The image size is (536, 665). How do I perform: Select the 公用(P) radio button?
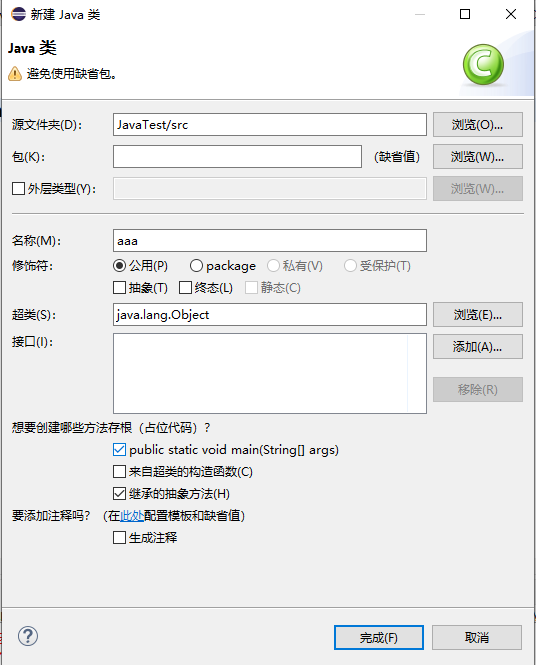point(120,266)
